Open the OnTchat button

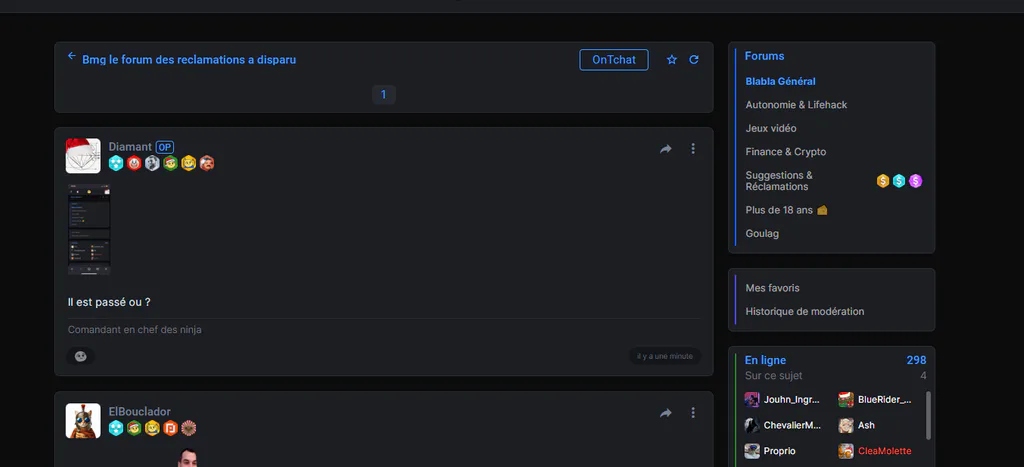pyautogui.click(x=614, y=59)
